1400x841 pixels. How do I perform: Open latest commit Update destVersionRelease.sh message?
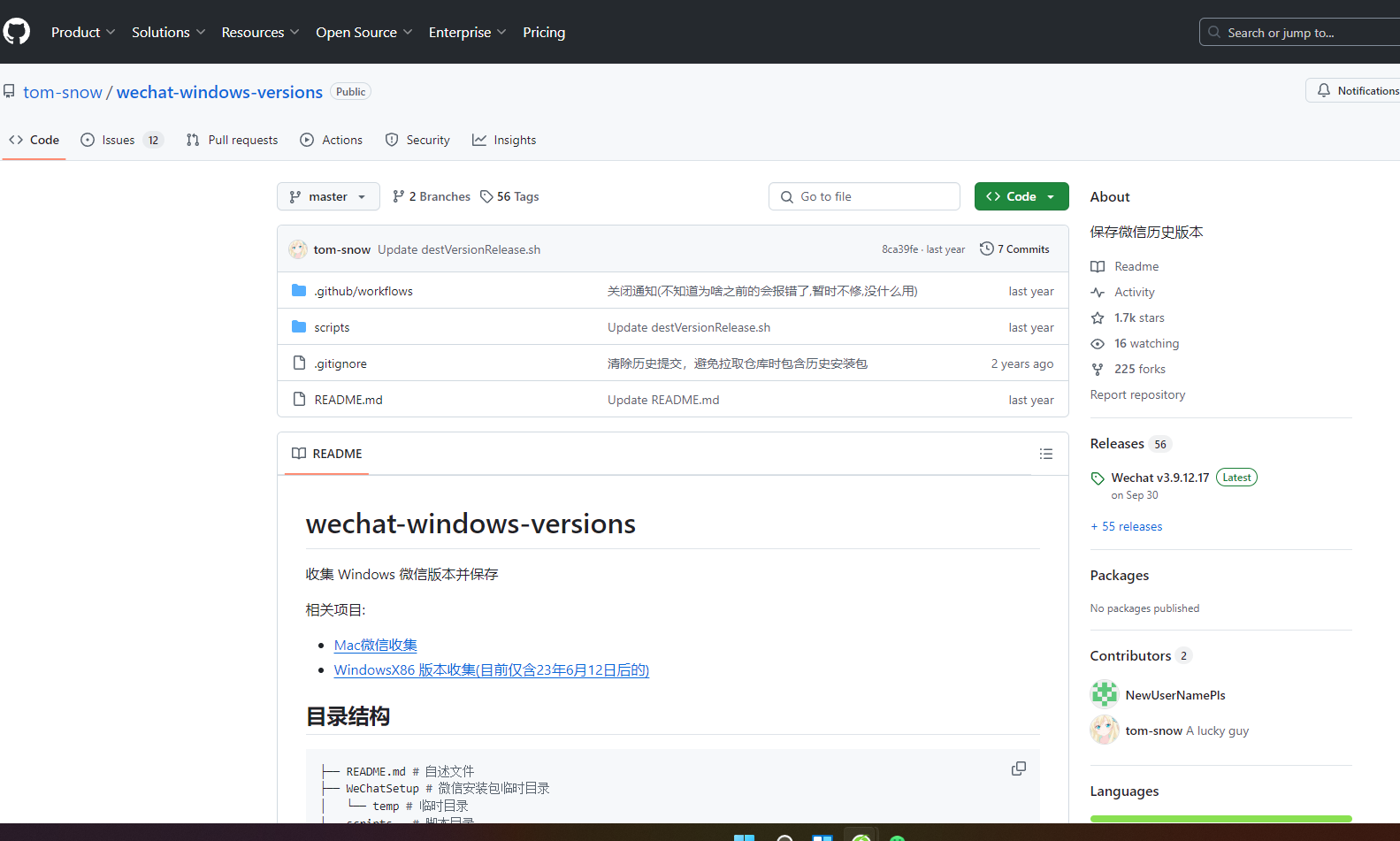pyautogui.click(x=459, y=249)
